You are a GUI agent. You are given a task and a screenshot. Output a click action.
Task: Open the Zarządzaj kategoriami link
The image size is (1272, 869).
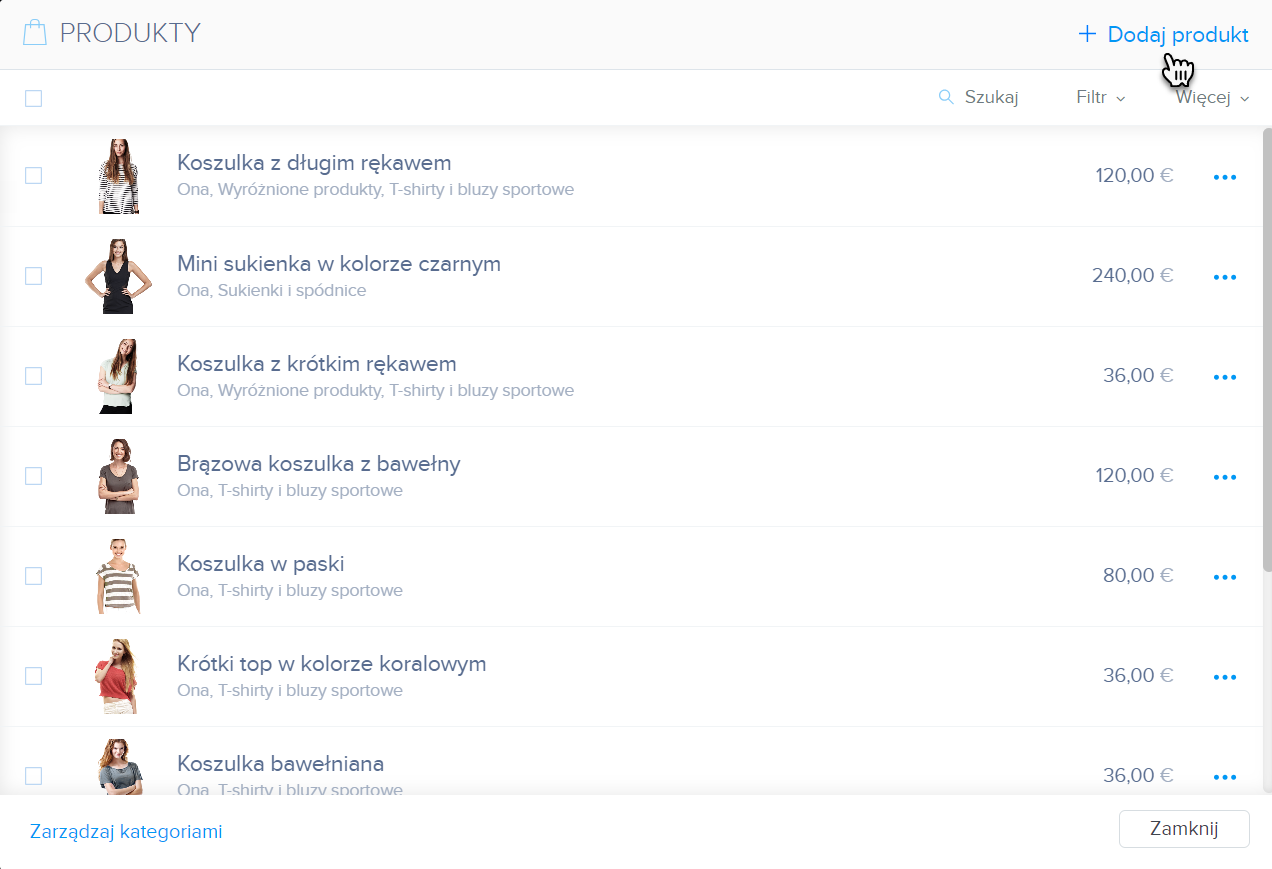click(126, 831)
